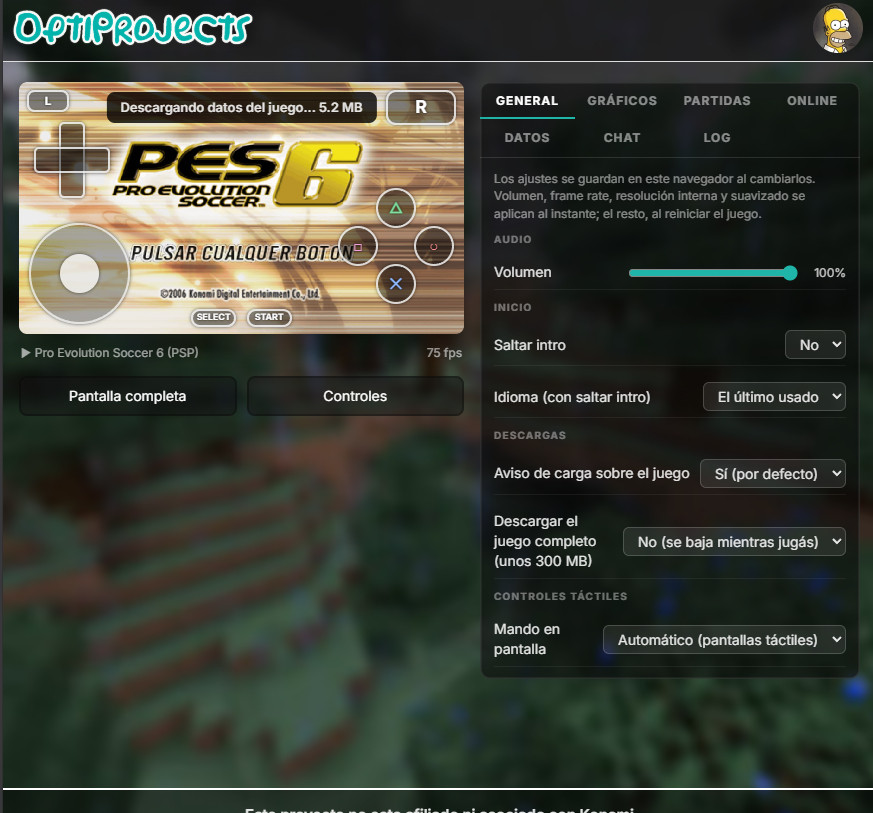Click the play triangle next to the game title
This screenshot has width=873, height=813.
pos(26,353)
